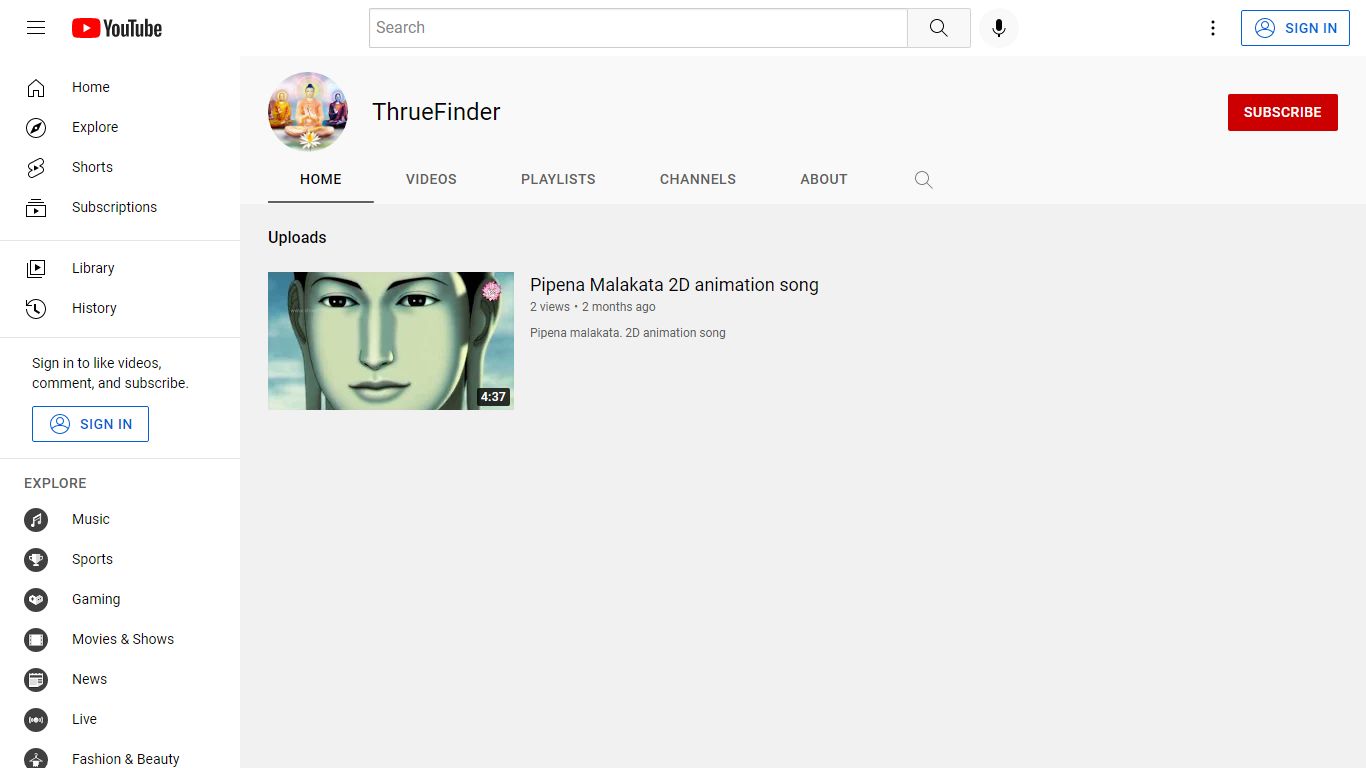Screen dimensions: 1366x768
Task: Start voice search with microphone
Action: click(998, 28)
